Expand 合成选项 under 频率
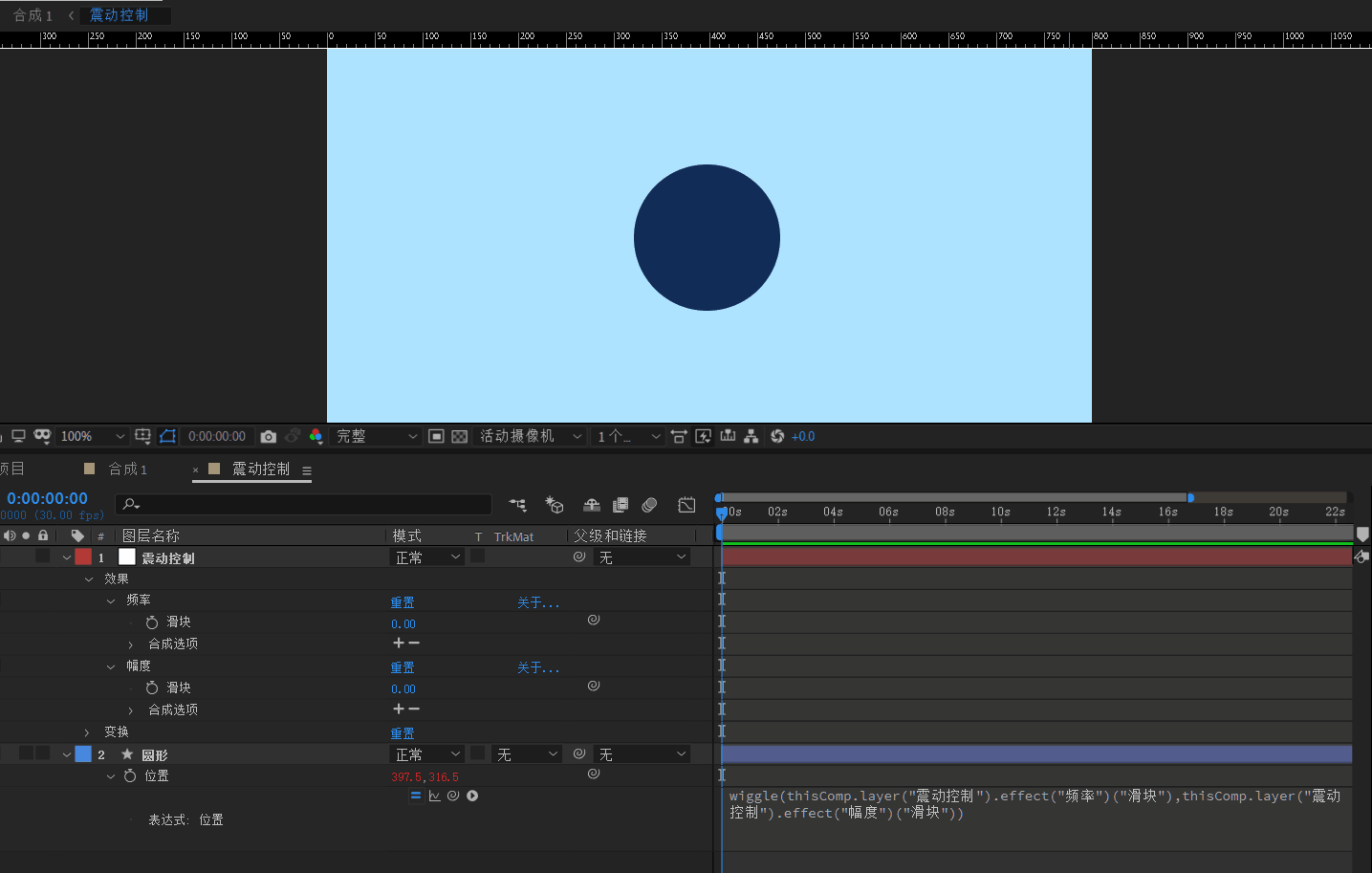This screenshot has width=1372, height=873. pyautogui.click(x=131, y=644)
